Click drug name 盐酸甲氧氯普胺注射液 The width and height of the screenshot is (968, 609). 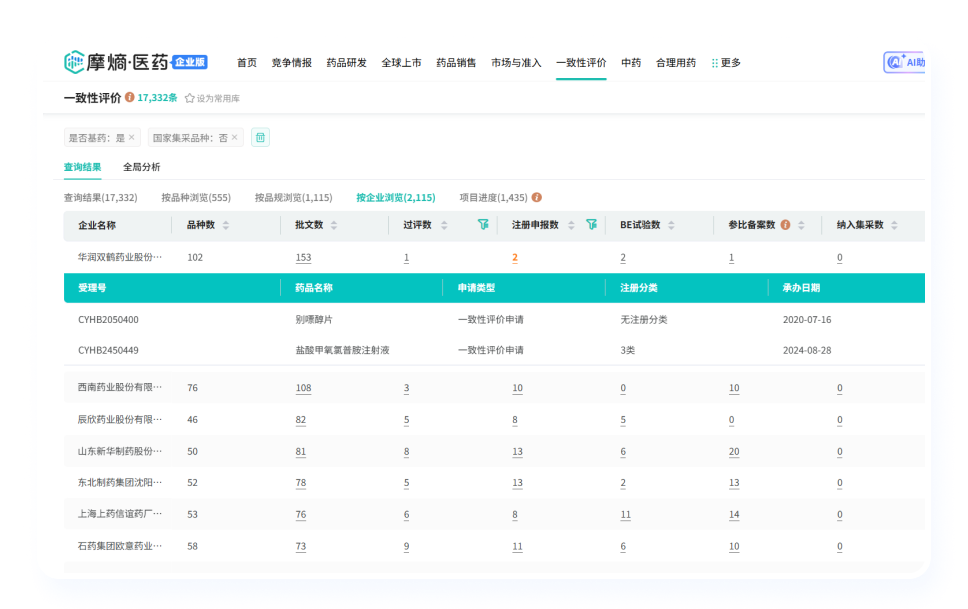coord(342,350)
